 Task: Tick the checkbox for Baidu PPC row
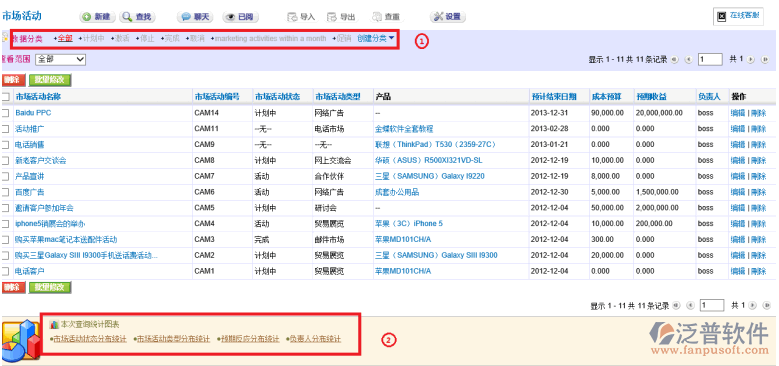coord(6,113)
